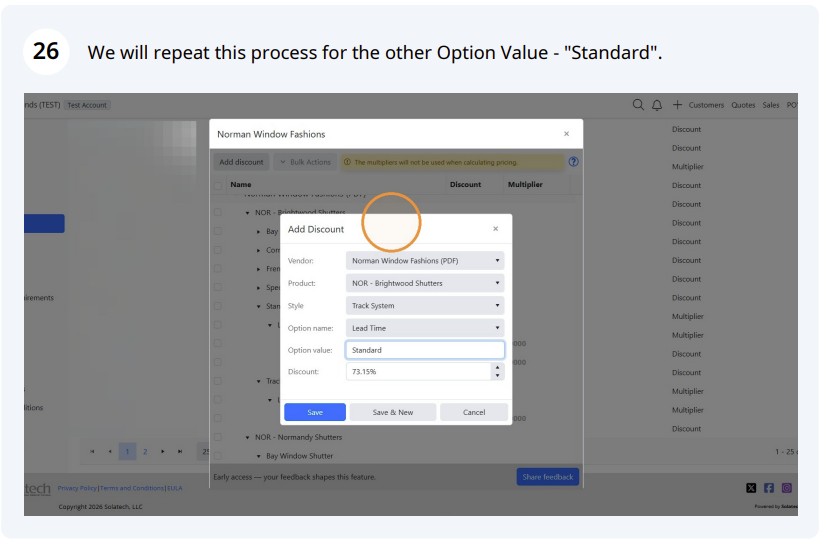Open the notifications bell icon
Image resolution: width=827 pixels, height=552 pixels.
pyautogui.click(x=657, y=105)
